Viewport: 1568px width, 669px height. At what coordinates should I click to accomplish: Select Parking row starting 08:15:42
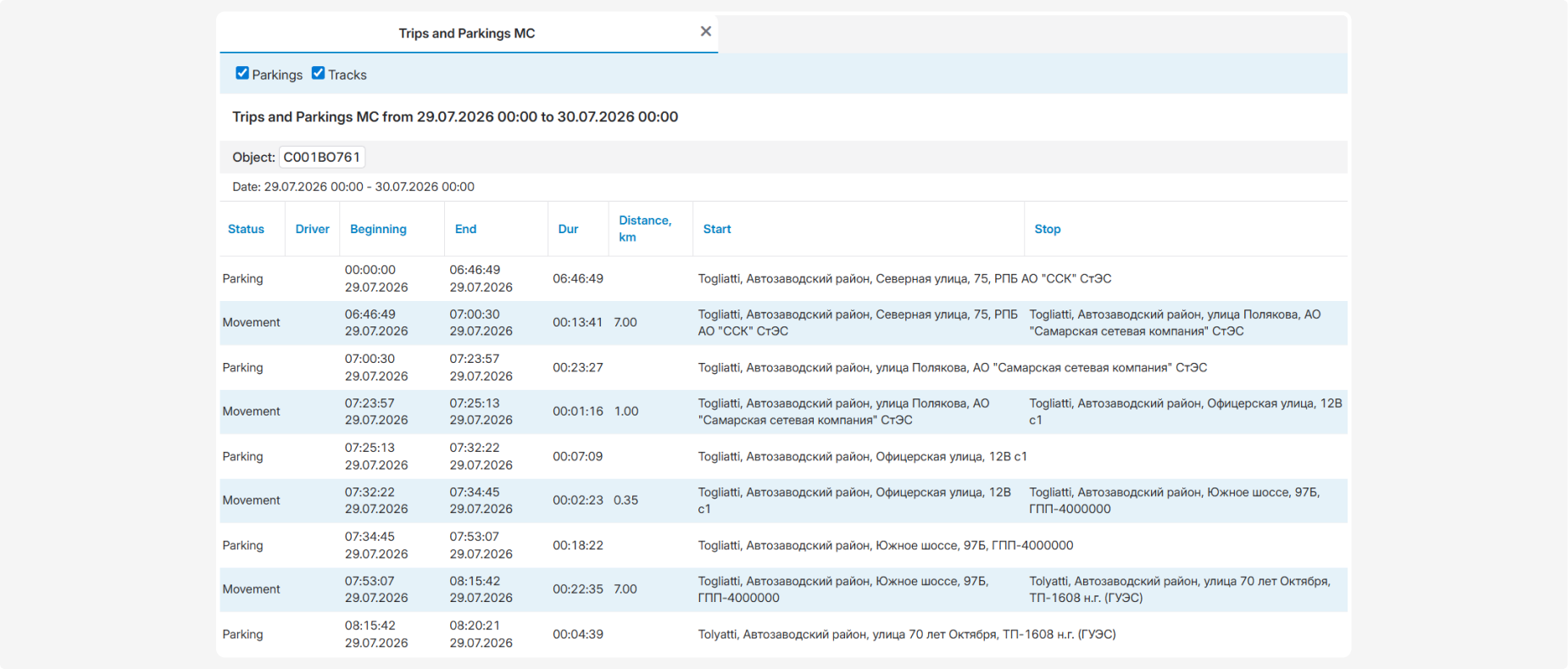tap(783, 634)
